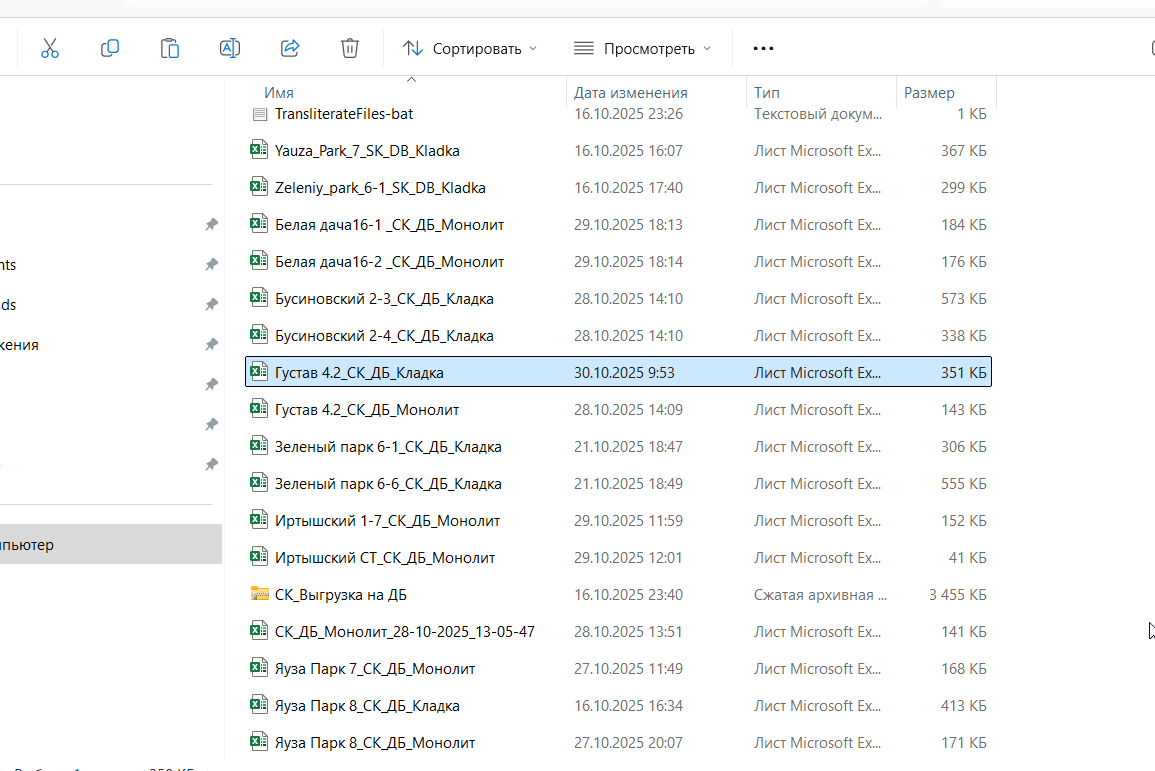Click the Сжатая архивная type cell
Image resolution: width=1155 pixels, height=771 pixels.
pyautogui.click(x=820, y=595)
